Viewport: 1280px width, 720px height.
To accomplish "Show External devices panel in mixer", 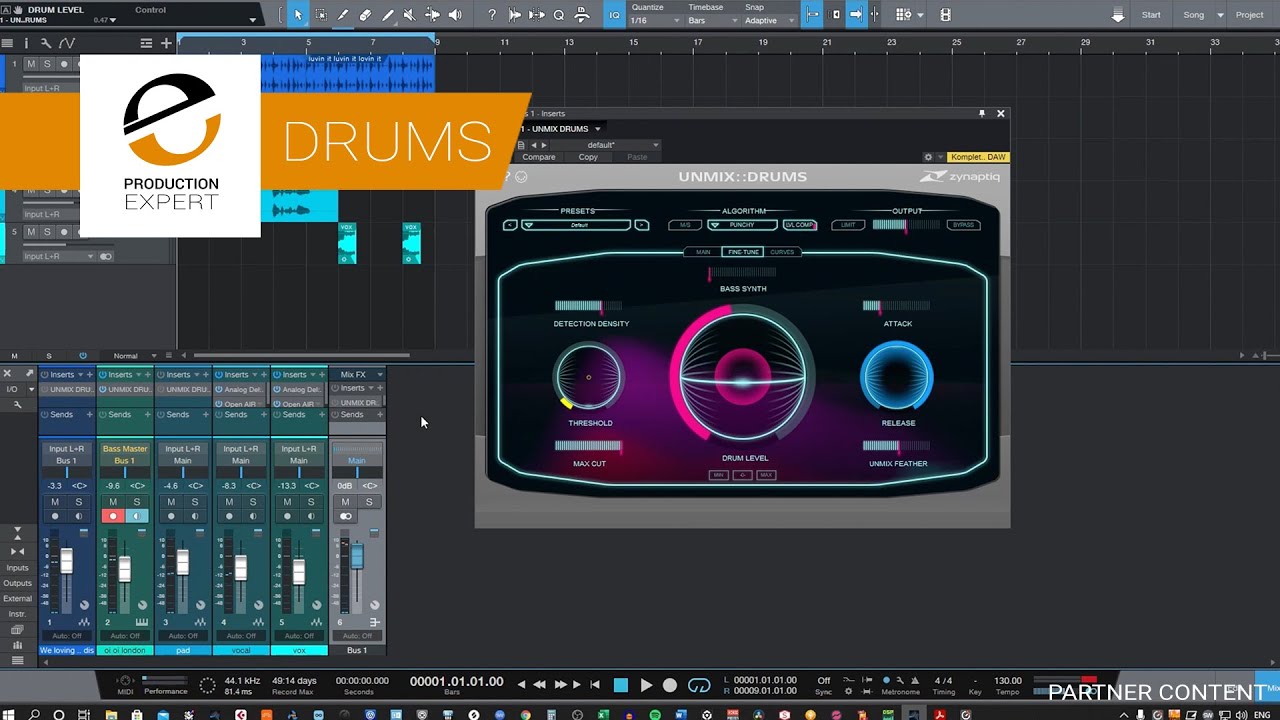I will coord(17,599).
